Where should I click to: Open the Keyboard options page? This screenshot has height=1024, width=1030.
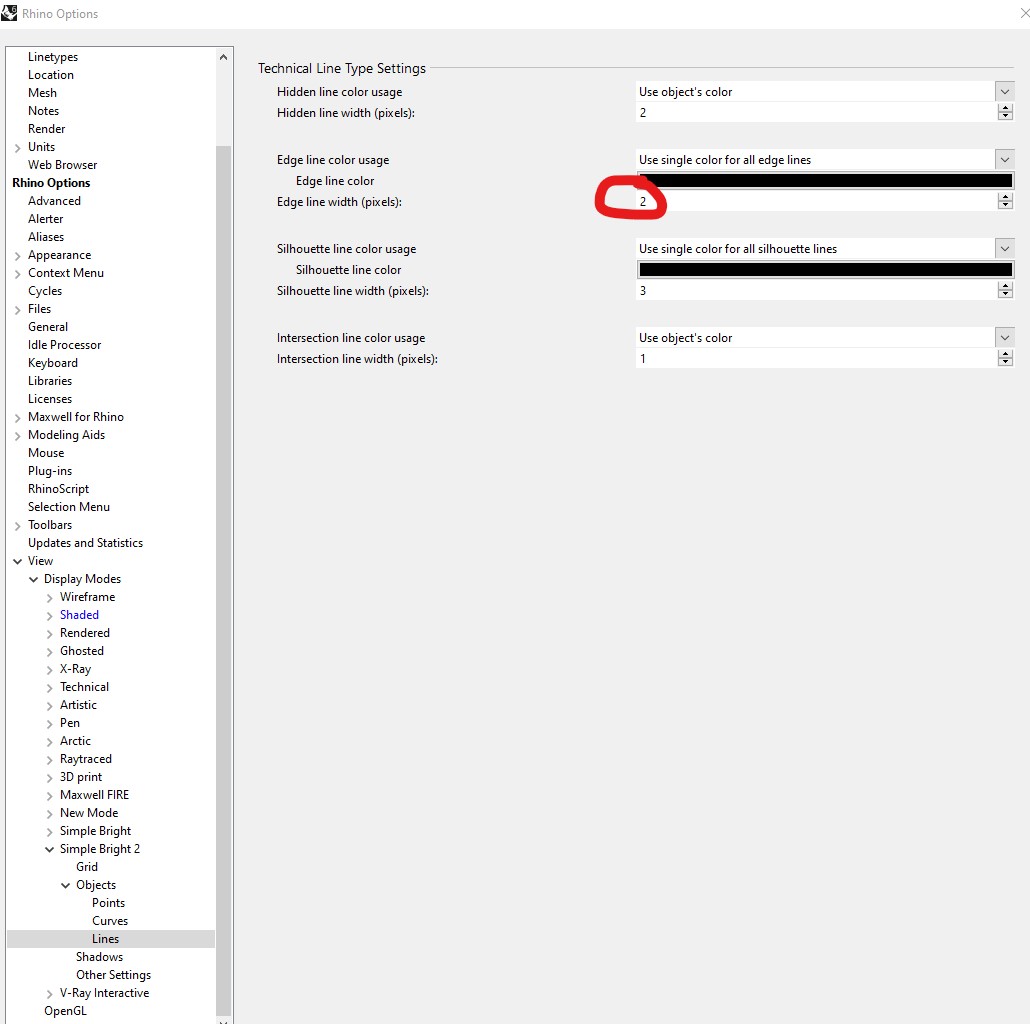pos(53,363)
